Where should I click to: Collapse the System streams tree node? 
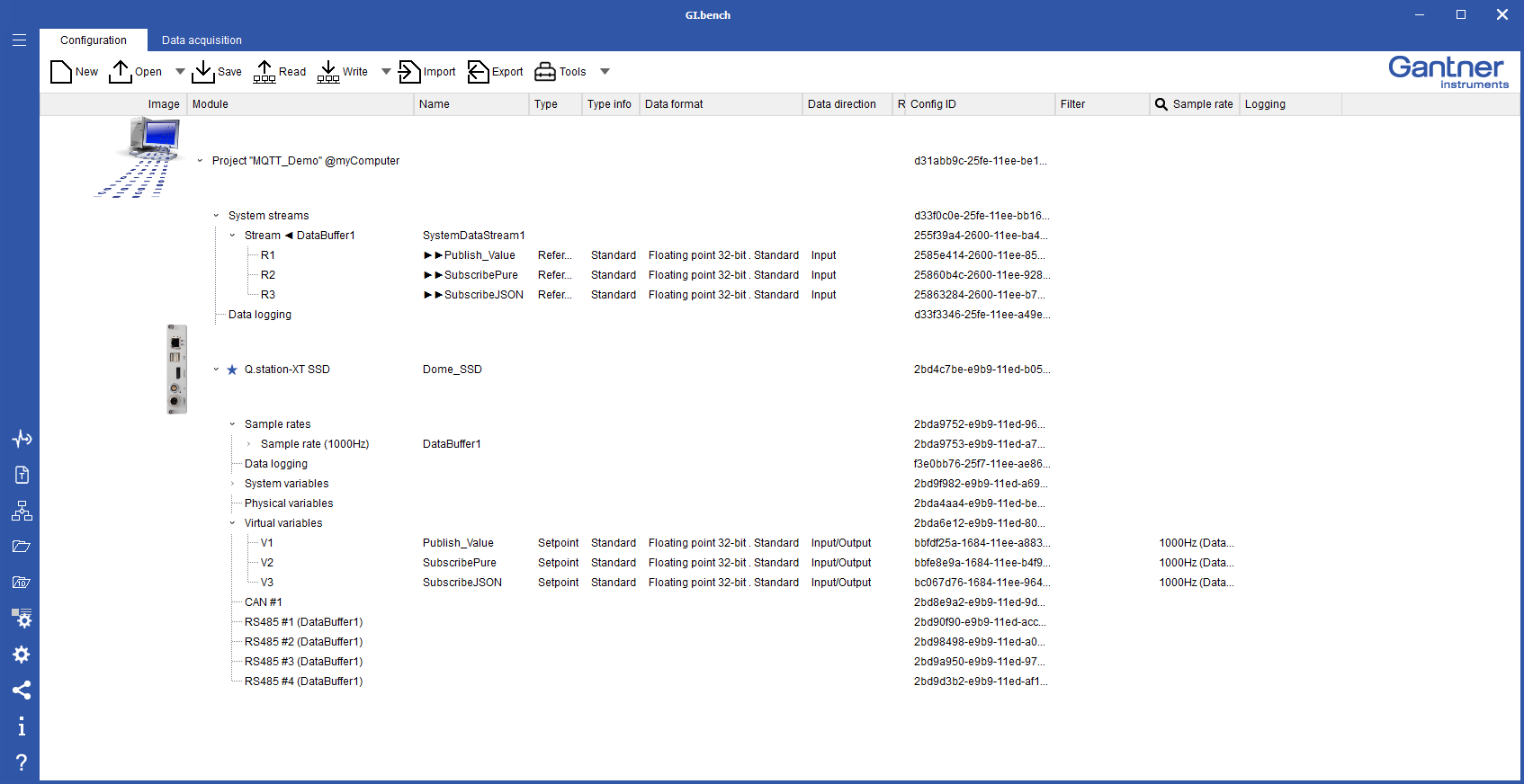[216, 216]
